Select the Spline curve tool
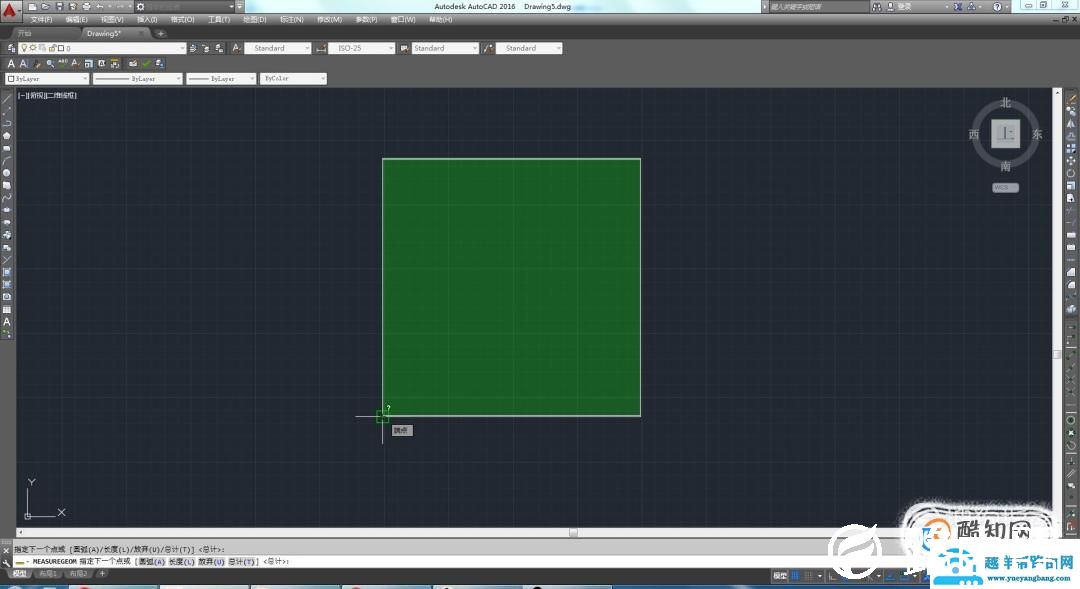The image size is (1080, 589). click(7, 197)
